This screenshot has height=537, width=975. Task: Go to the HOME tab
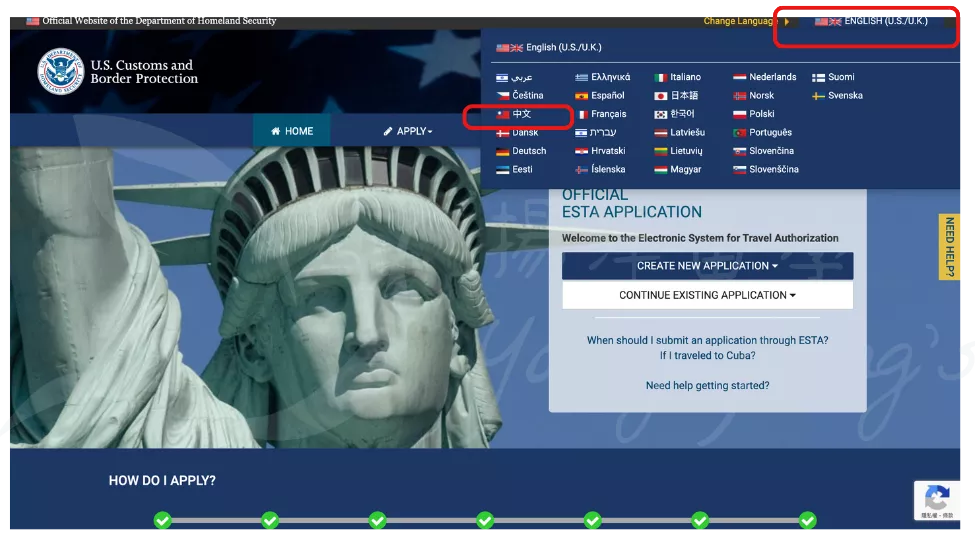click(x=292, y=131)
